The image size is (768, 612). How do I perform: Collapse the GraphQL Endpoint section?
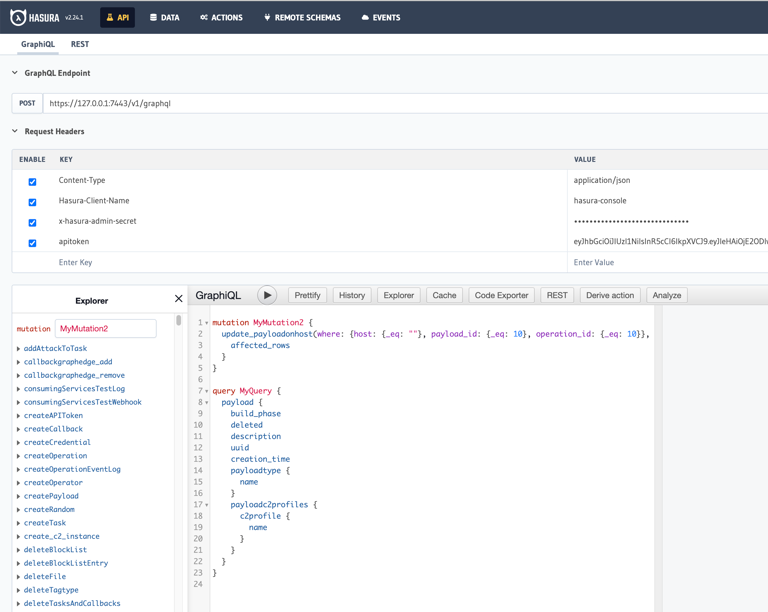[x=15, y=73]
